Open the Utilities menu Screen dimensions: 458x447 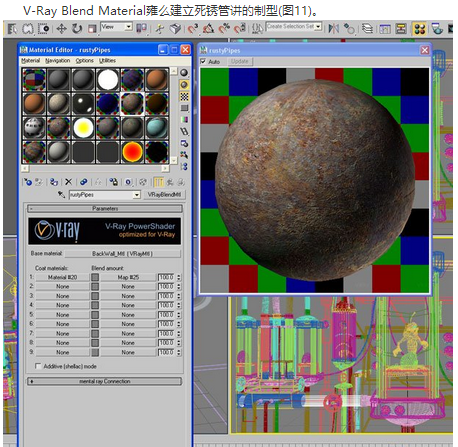coord(107,61)
